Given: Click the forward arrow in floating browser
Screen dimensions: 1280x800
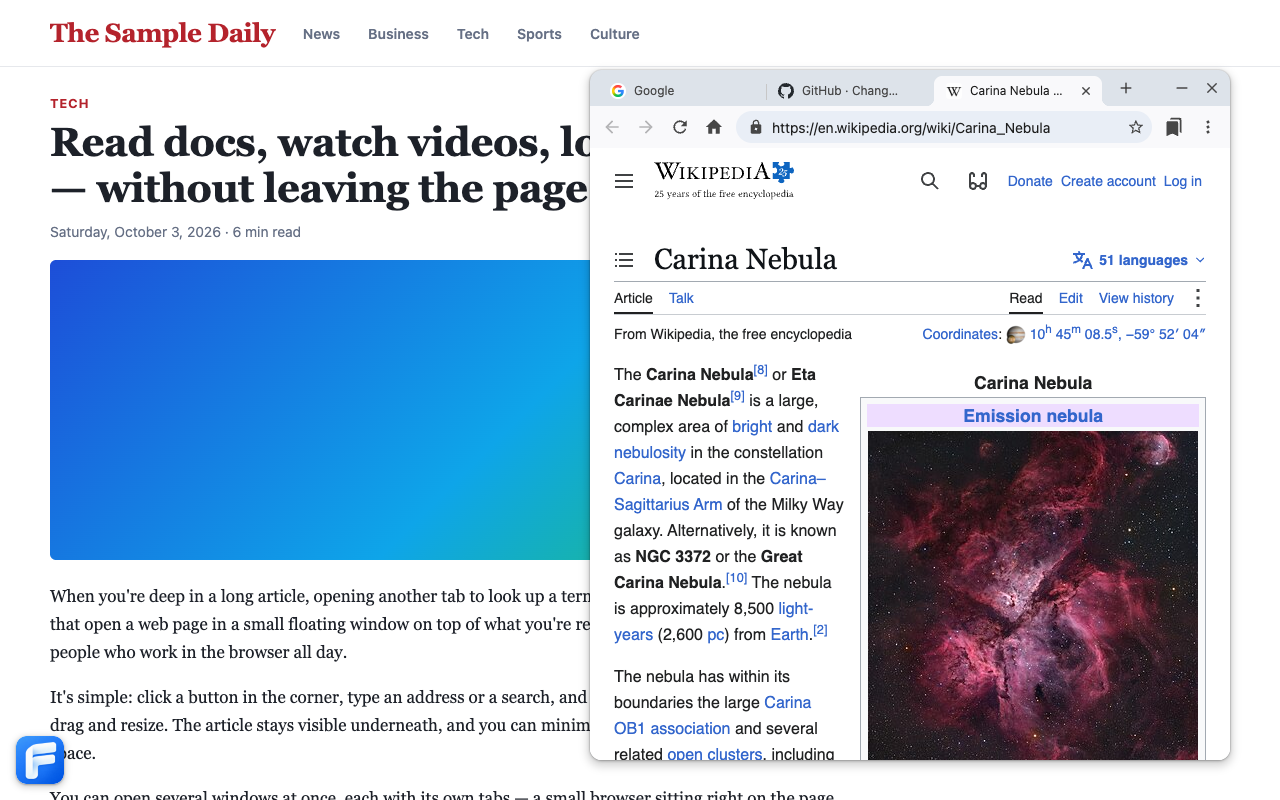Looking at the screenshot, I should pyautogui.click(x=646, y=127).
